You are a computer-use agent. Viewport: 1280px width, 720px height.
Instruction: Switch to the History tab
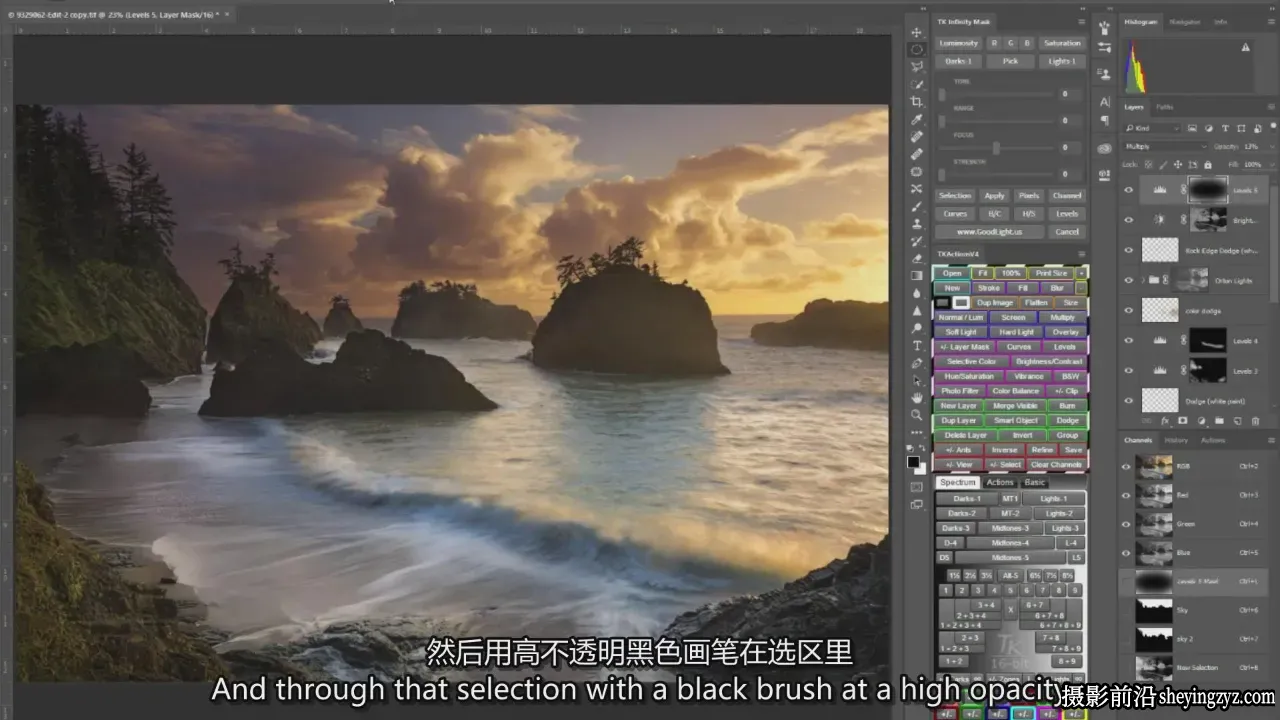(x=1176, y=440)
